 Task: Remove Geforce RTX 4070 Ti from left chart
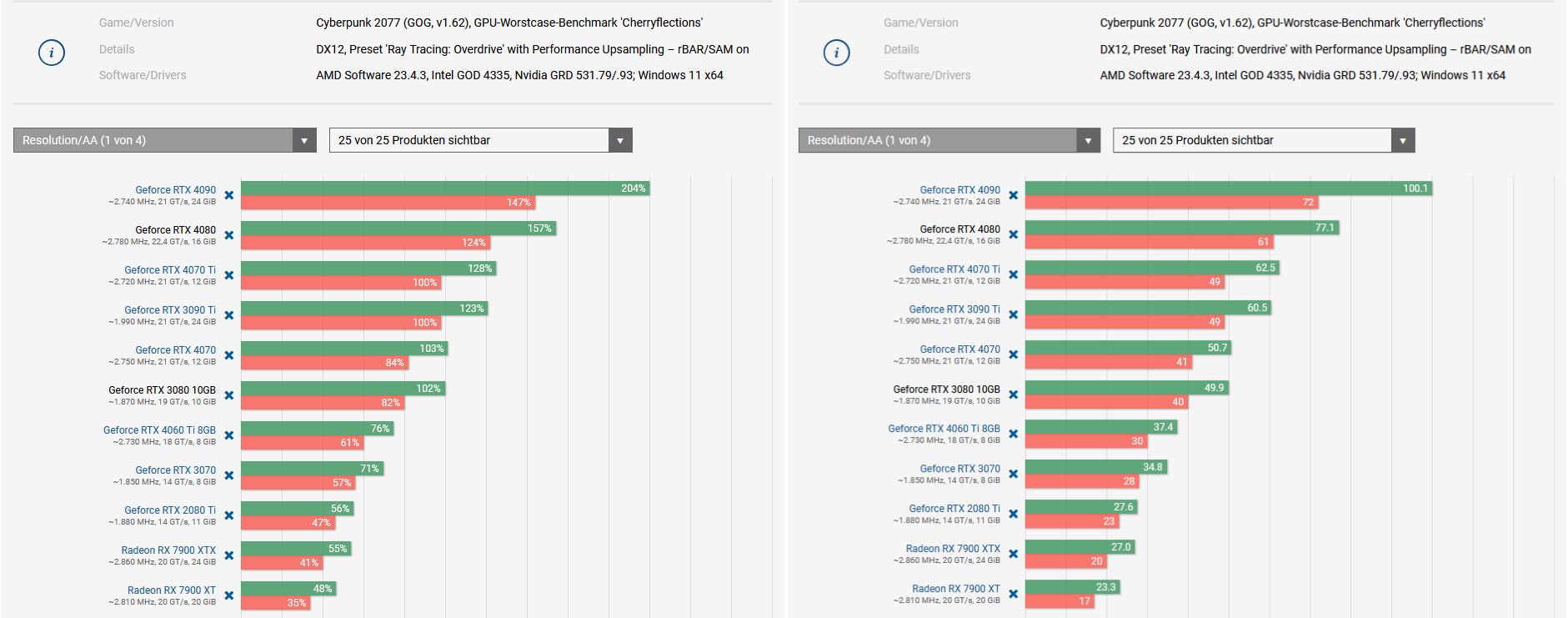tap(229, 275)
